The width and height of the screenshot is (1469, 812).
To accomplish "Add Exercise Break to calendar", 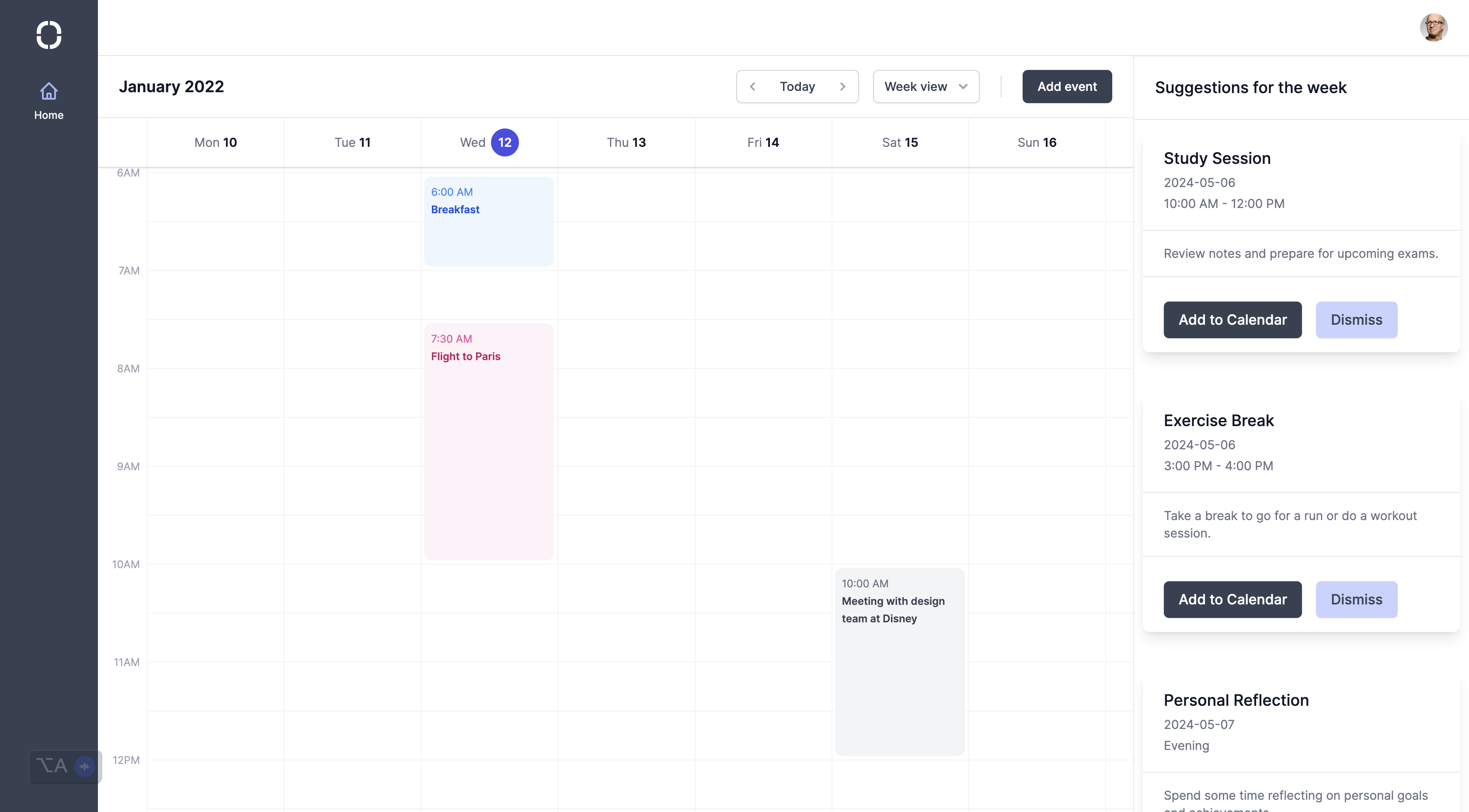I will click(1232, 599).
